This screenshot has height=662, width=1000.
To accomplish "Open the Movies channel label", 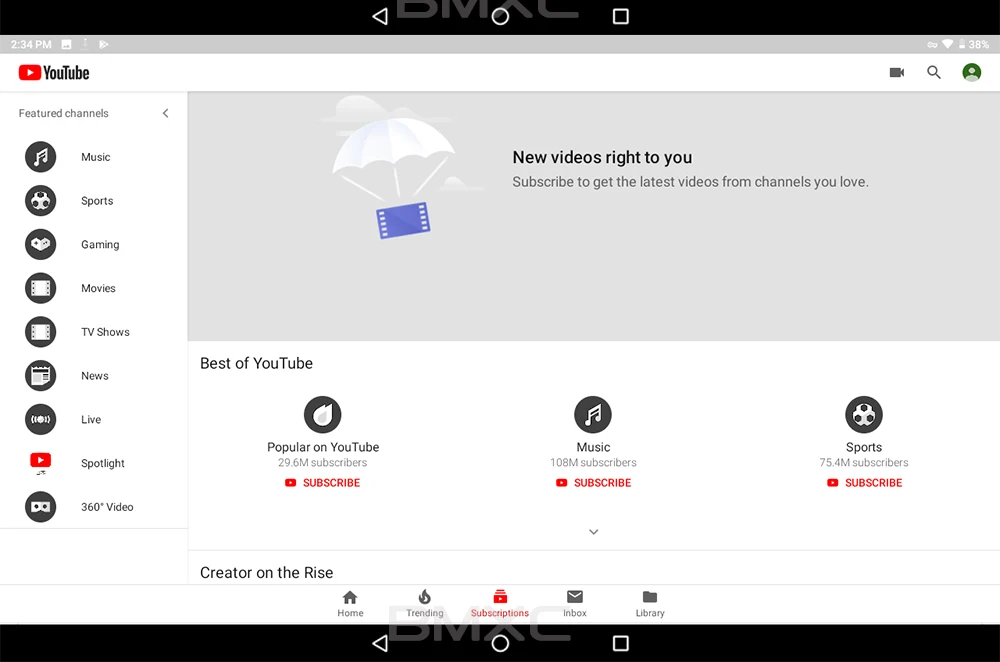I will point(98,288).
